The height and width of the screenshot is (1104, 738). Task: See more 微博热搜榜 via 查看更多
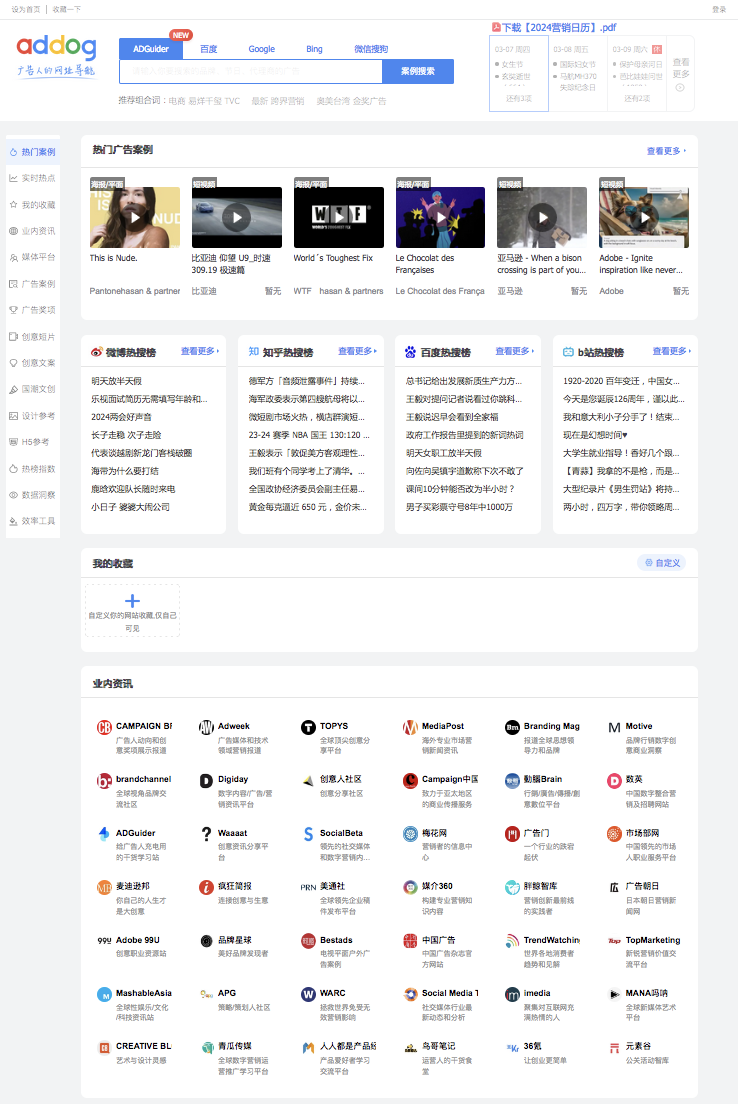pos(200,351)
